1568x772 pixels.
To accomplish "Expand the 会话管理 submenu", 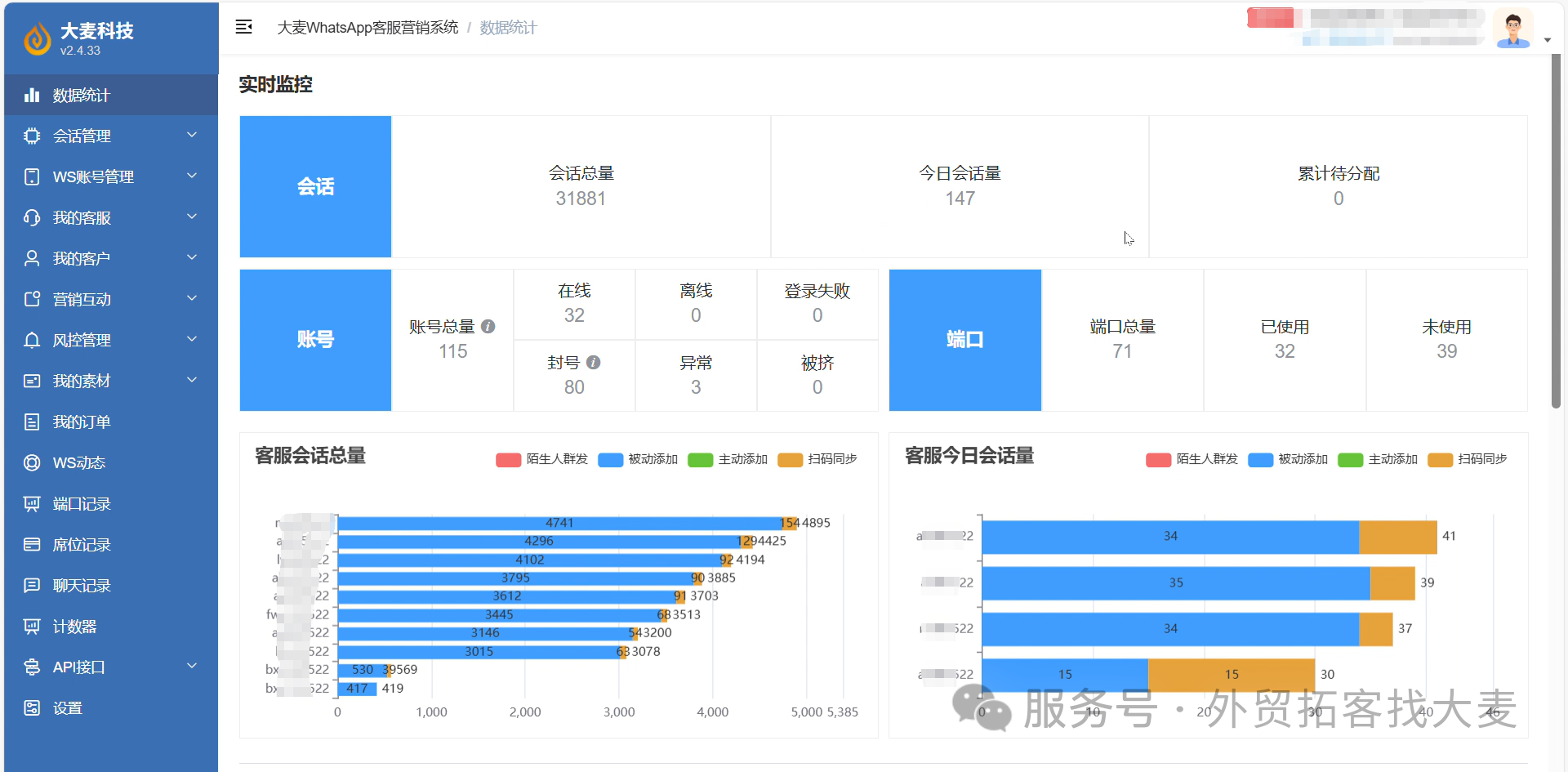I will (x=111, y=136).
